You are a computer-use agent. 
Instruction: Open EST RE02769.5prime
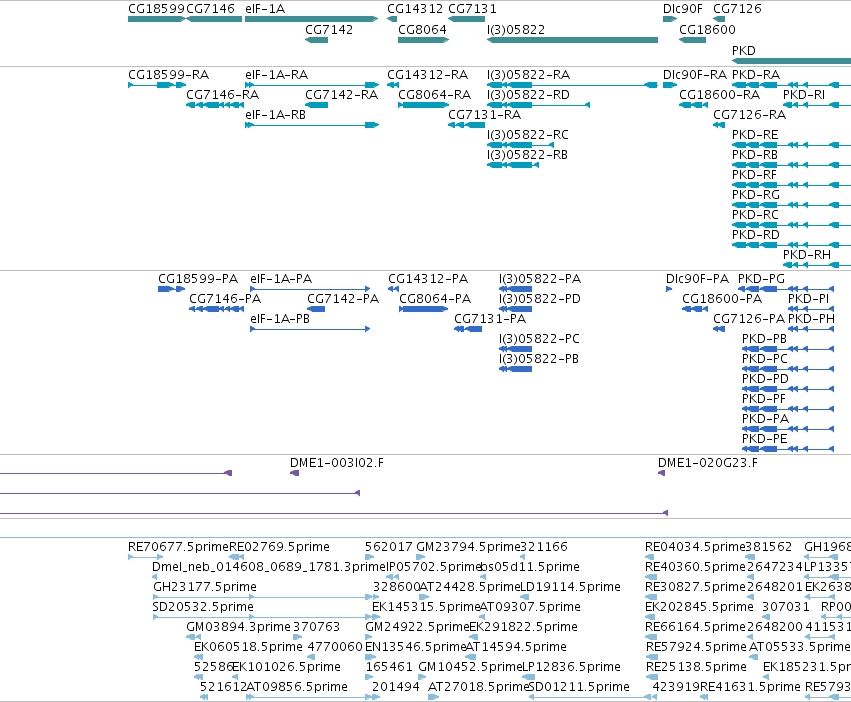tap(280, 547)
